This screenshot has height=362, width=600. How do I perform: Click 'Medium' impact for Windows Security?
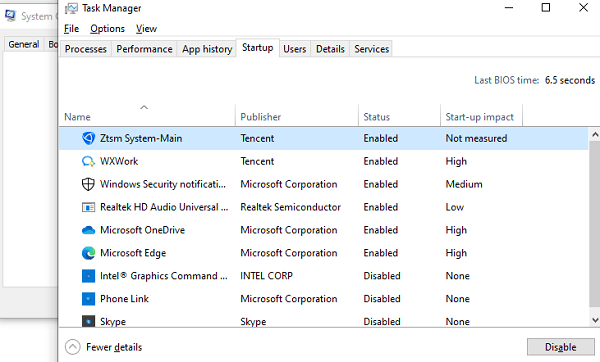click(x=464, y=184)
